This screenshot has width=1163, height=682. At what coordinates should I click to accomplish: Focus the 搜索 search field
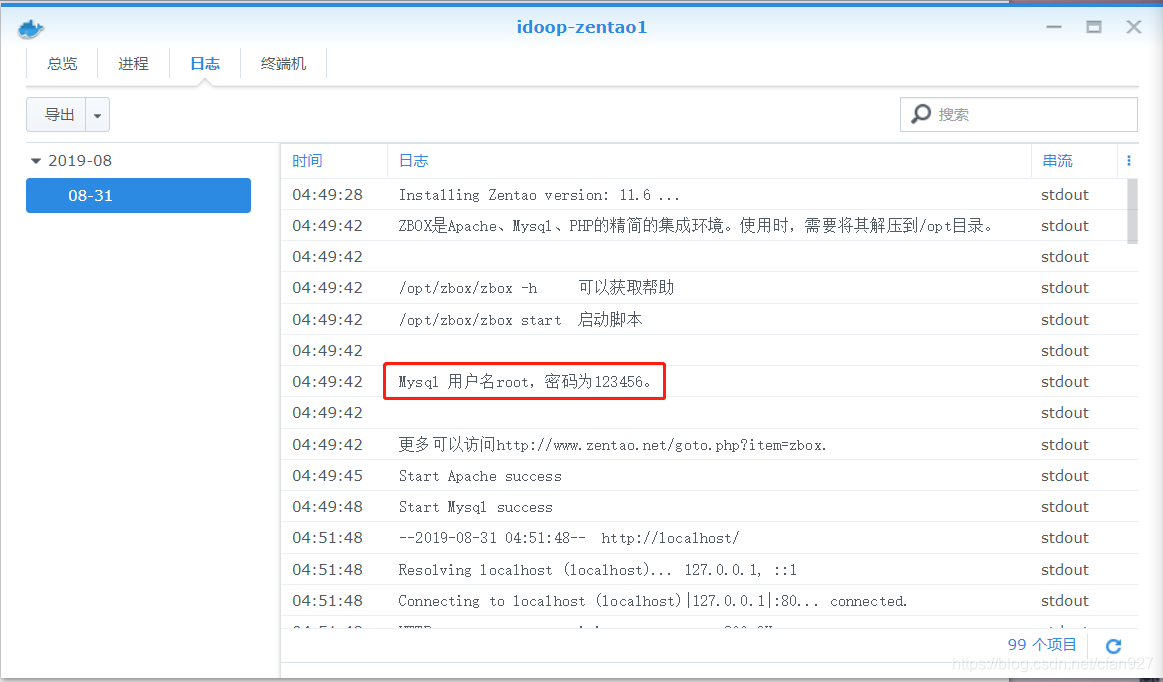click(x=1018, y=114)
